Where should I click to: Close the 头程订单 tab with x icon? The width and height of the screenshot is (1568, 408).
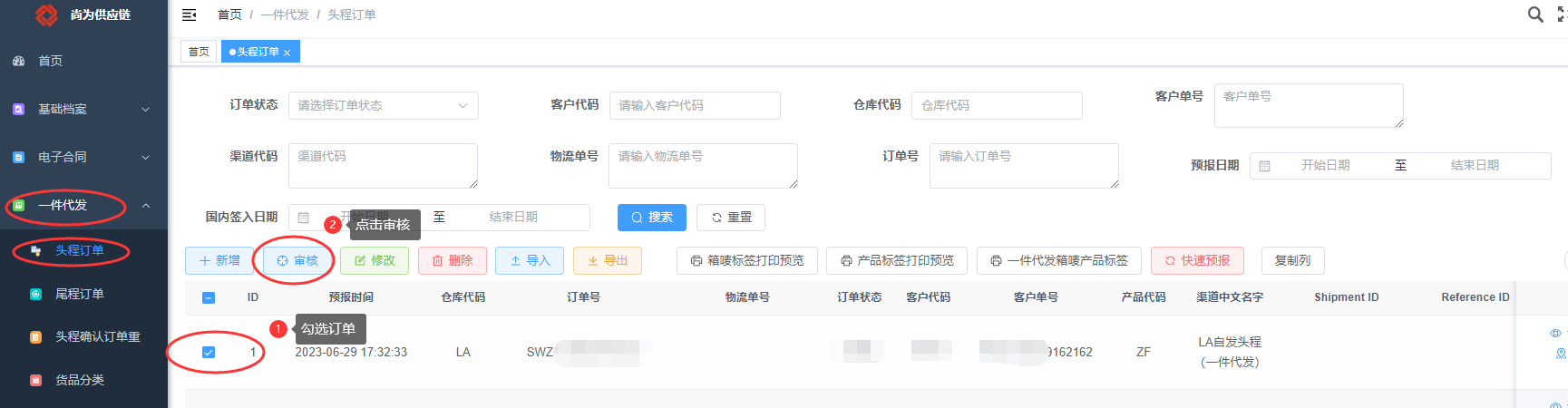[287, 53]
